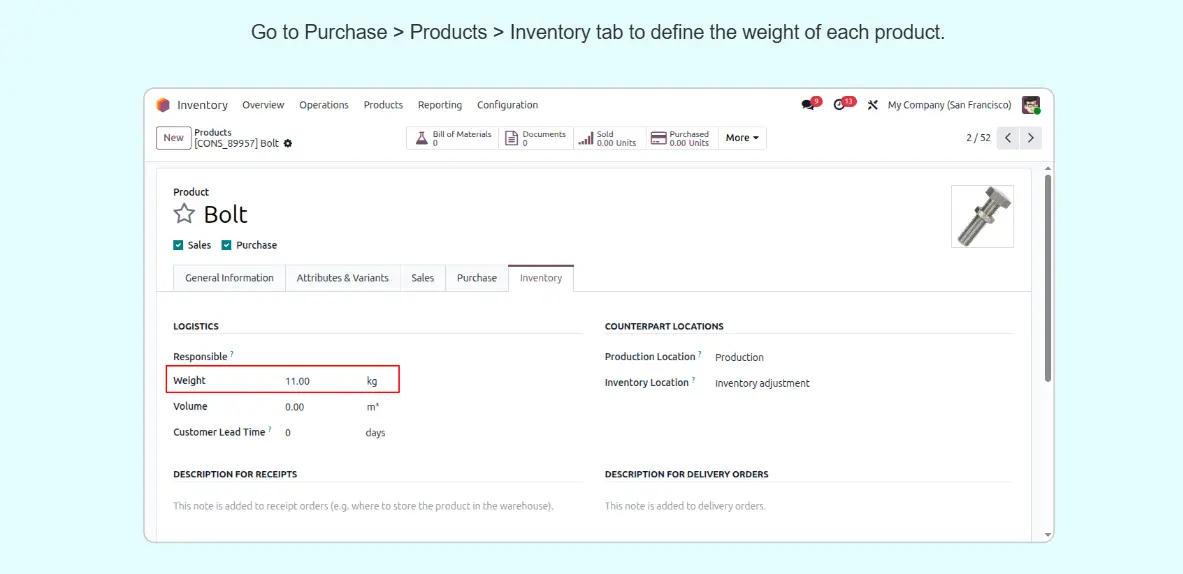The height and width of the screenshot is (574, 1183).
Task: Expand the More dropdown
Action: click(x=742, y=138)
